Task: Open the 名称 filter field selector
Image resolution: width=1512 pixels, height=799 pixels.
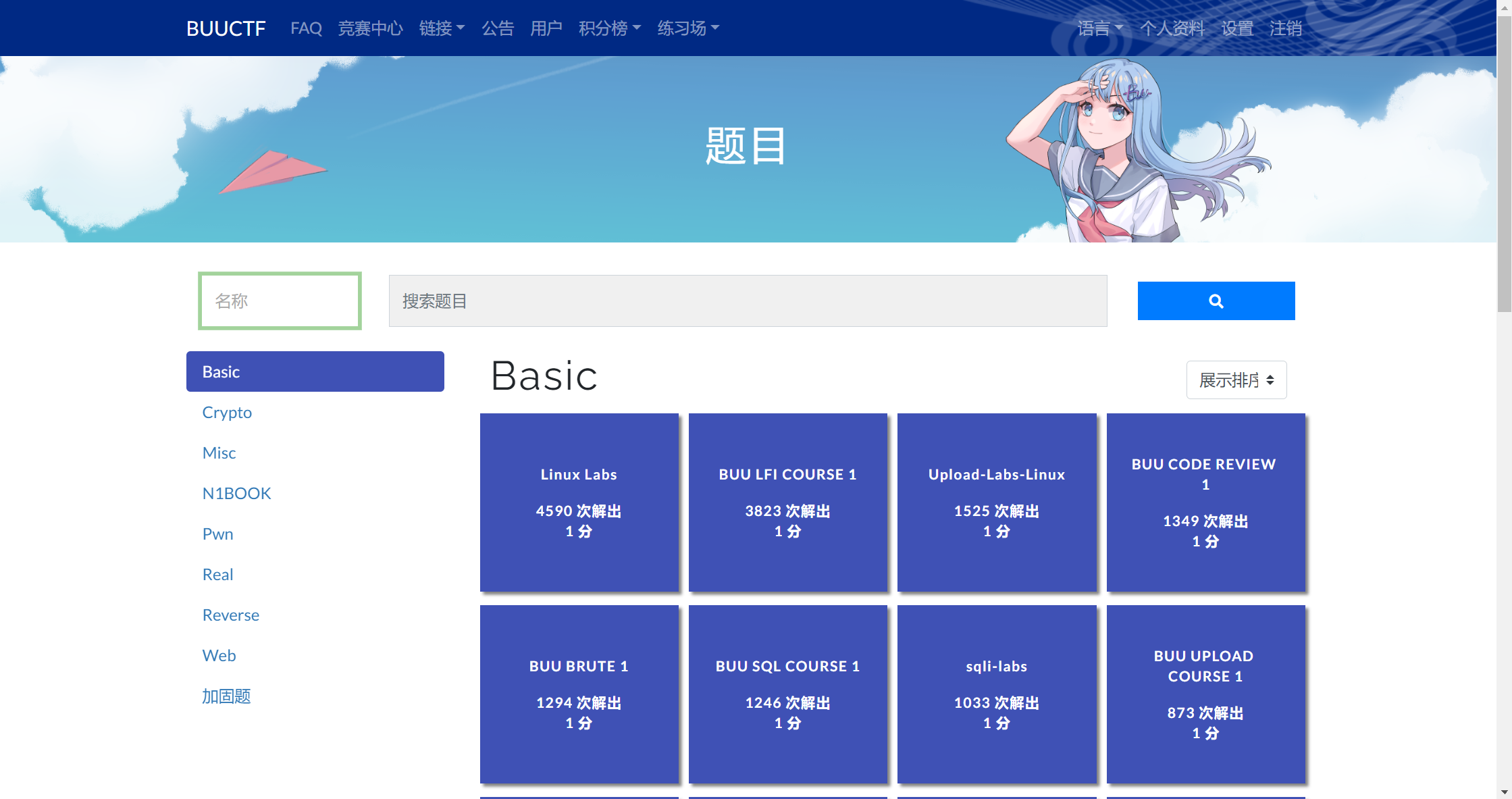Action: [x=280, y=301]
